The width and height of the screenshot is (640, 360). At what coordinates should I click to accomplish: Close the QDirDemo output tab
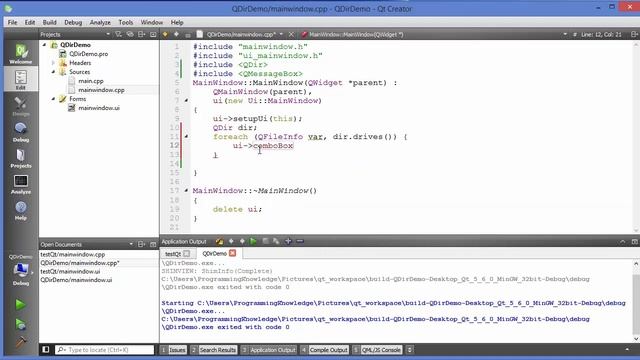coord(233,253)
